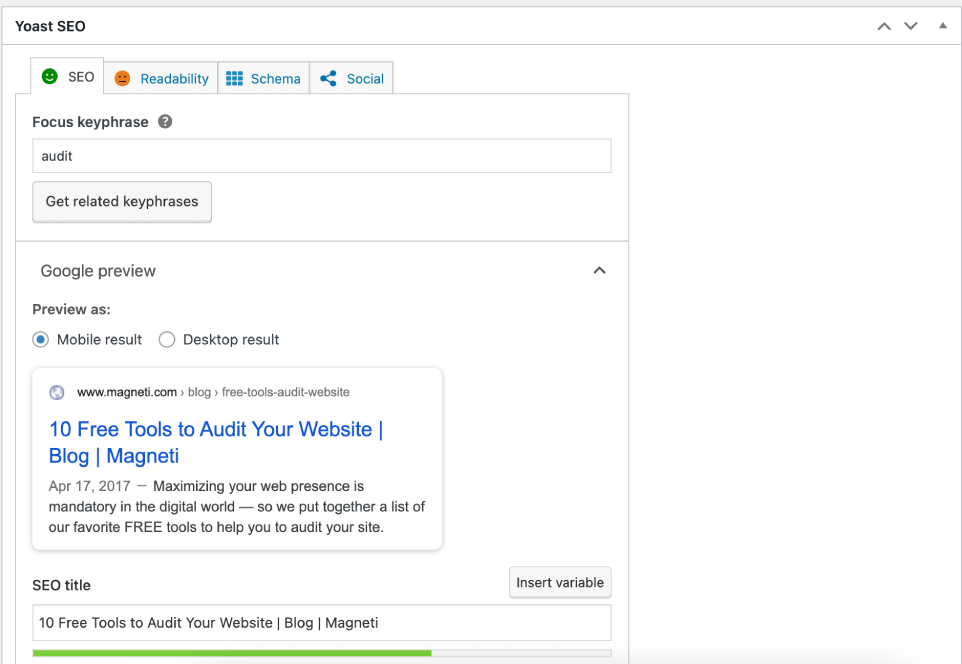This screenshot has height=664, width=962.
Task: Move Yoast SEO panel down arrow
Action: tap(911, 26)
